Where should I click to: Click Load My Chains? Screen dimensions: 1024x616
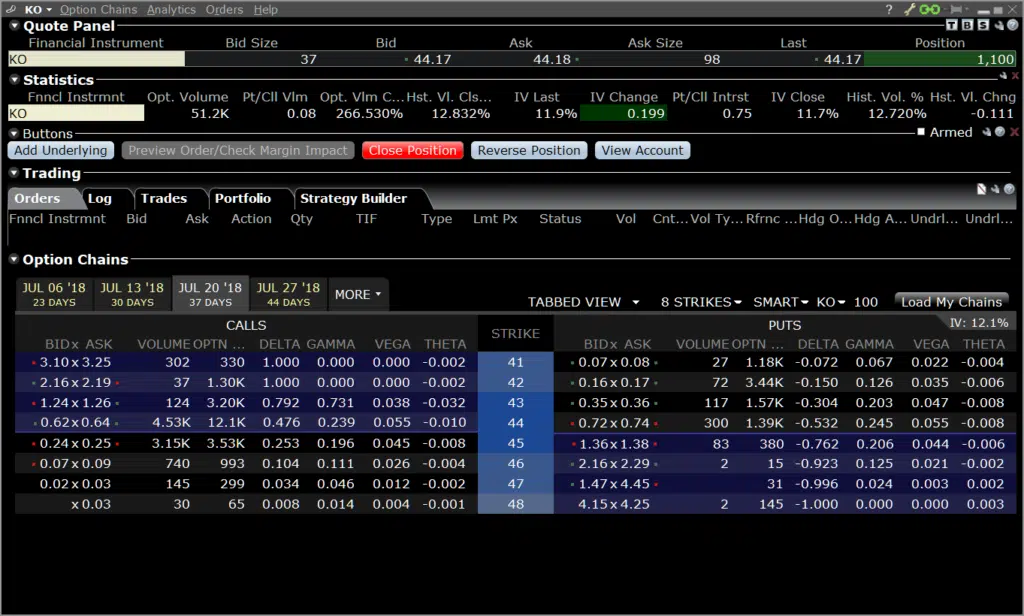tap(950, 300)
